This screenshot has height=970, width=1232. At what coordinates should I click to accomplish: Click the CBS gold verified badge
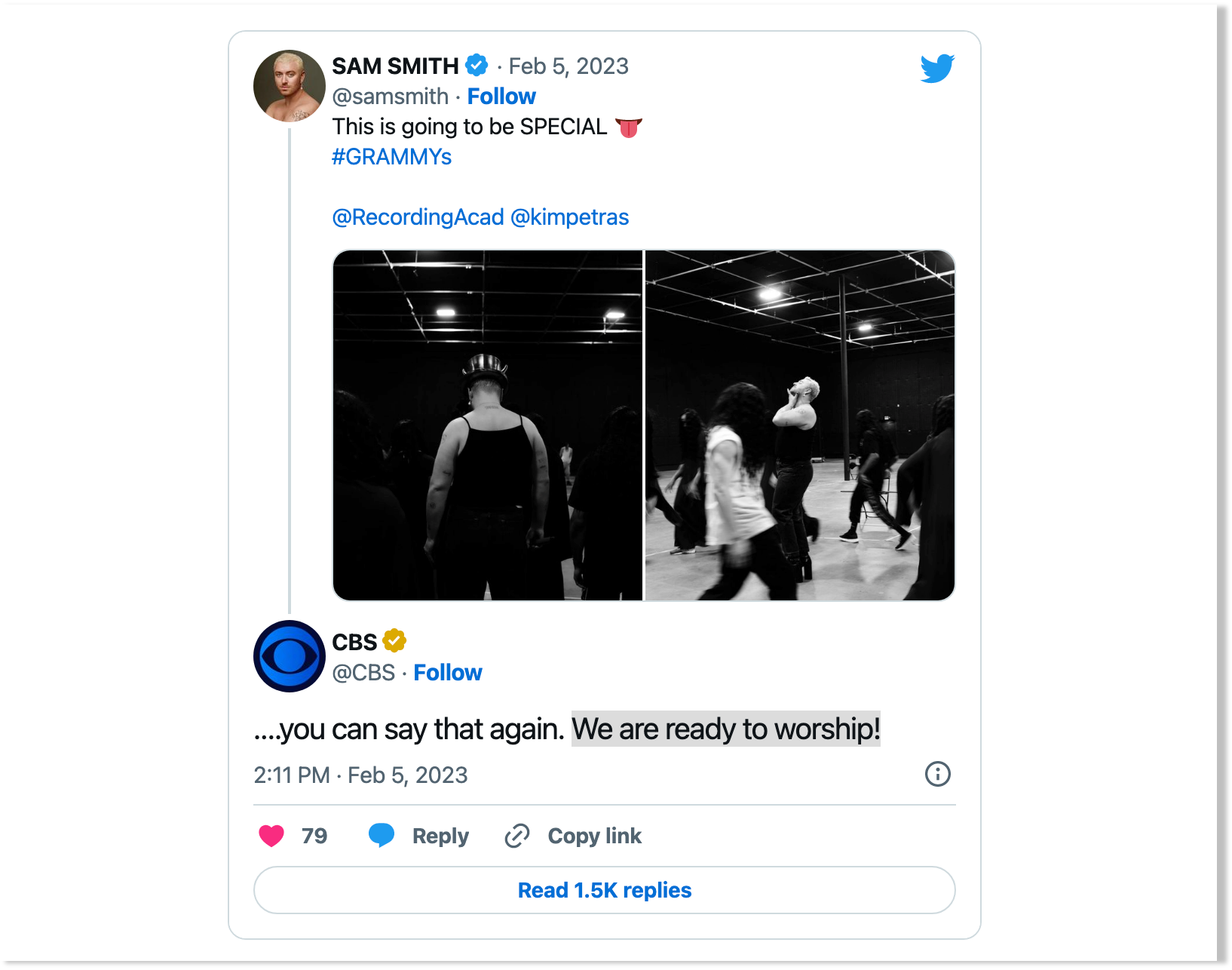[x=394, y=641]
